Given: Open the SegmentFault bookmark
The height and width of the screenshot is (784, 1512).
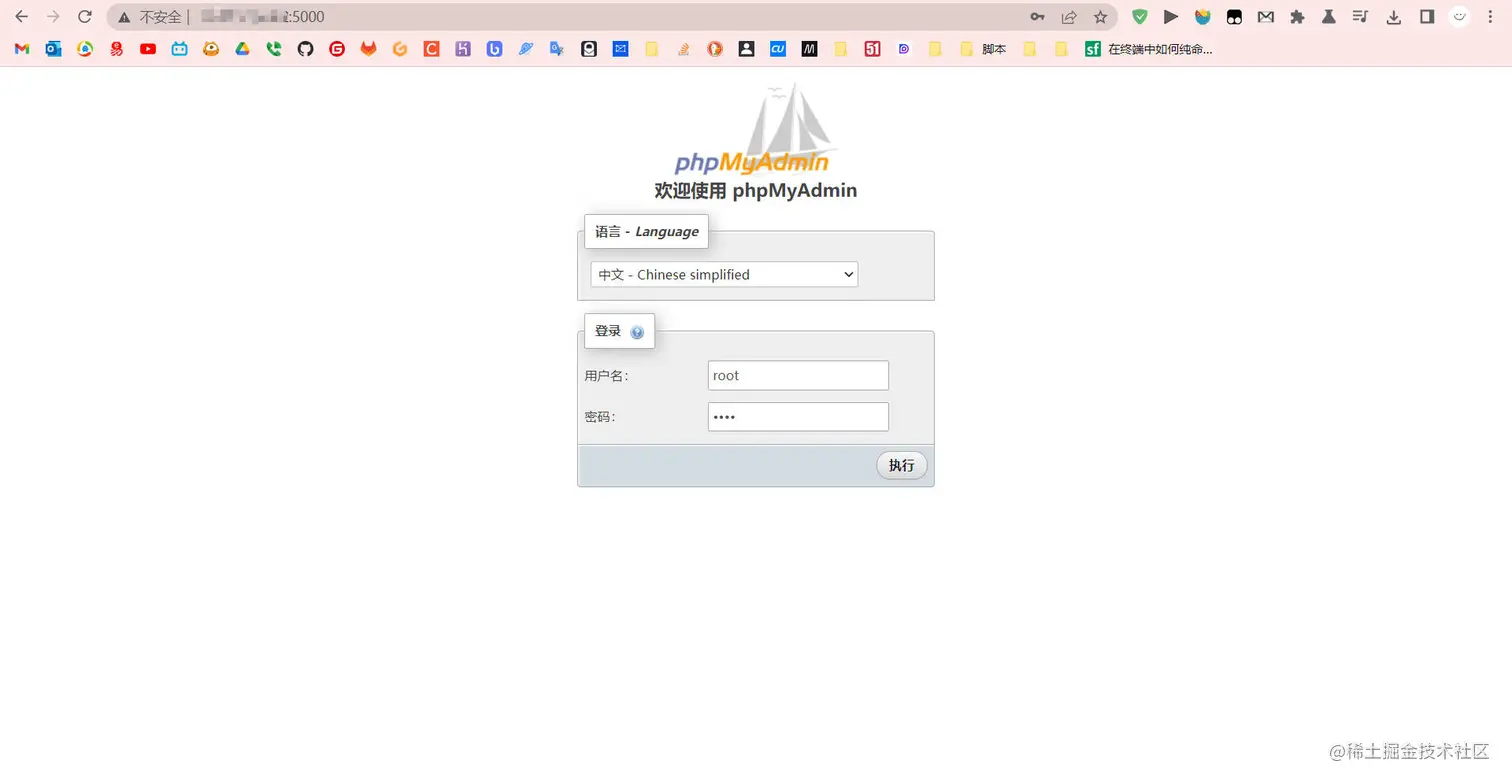Looking at the screenshot, I should click(x=1092, y=48).
